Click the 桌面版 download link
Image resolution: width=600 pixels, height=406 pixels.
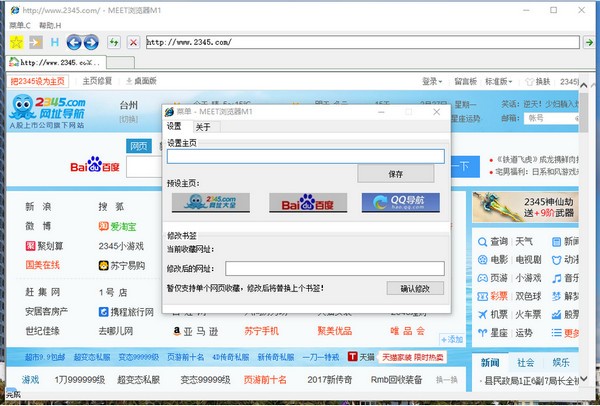coord(141,81)
